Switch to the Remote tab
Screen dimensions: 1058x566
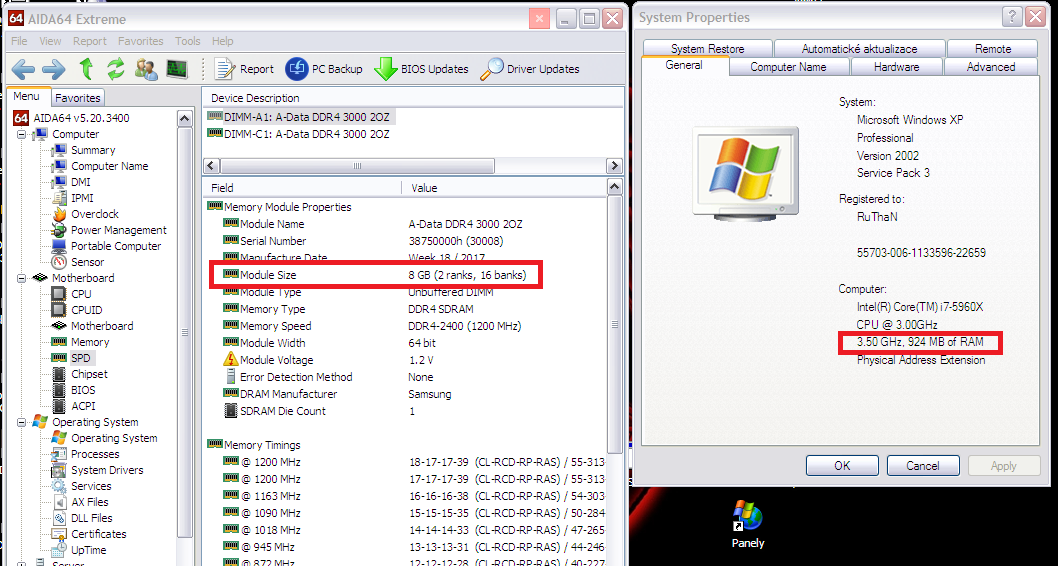pyautogui.click(x=993, y=49)
